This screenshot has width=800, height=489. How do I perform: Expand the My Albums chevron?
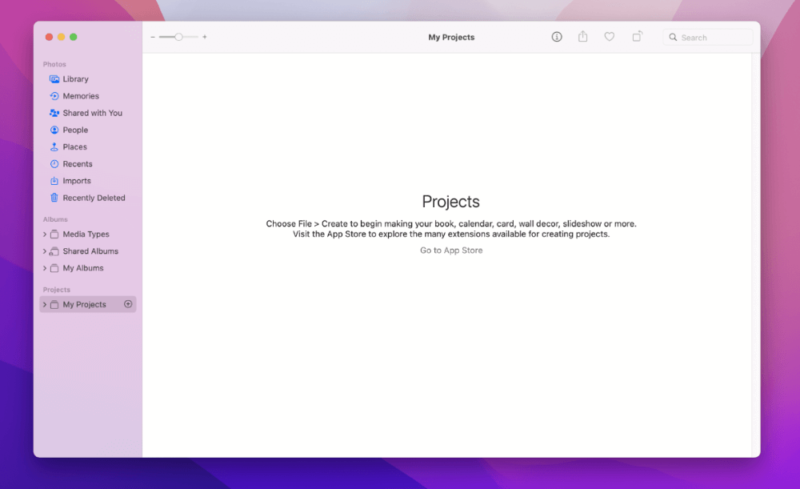[x=44, y=268]
